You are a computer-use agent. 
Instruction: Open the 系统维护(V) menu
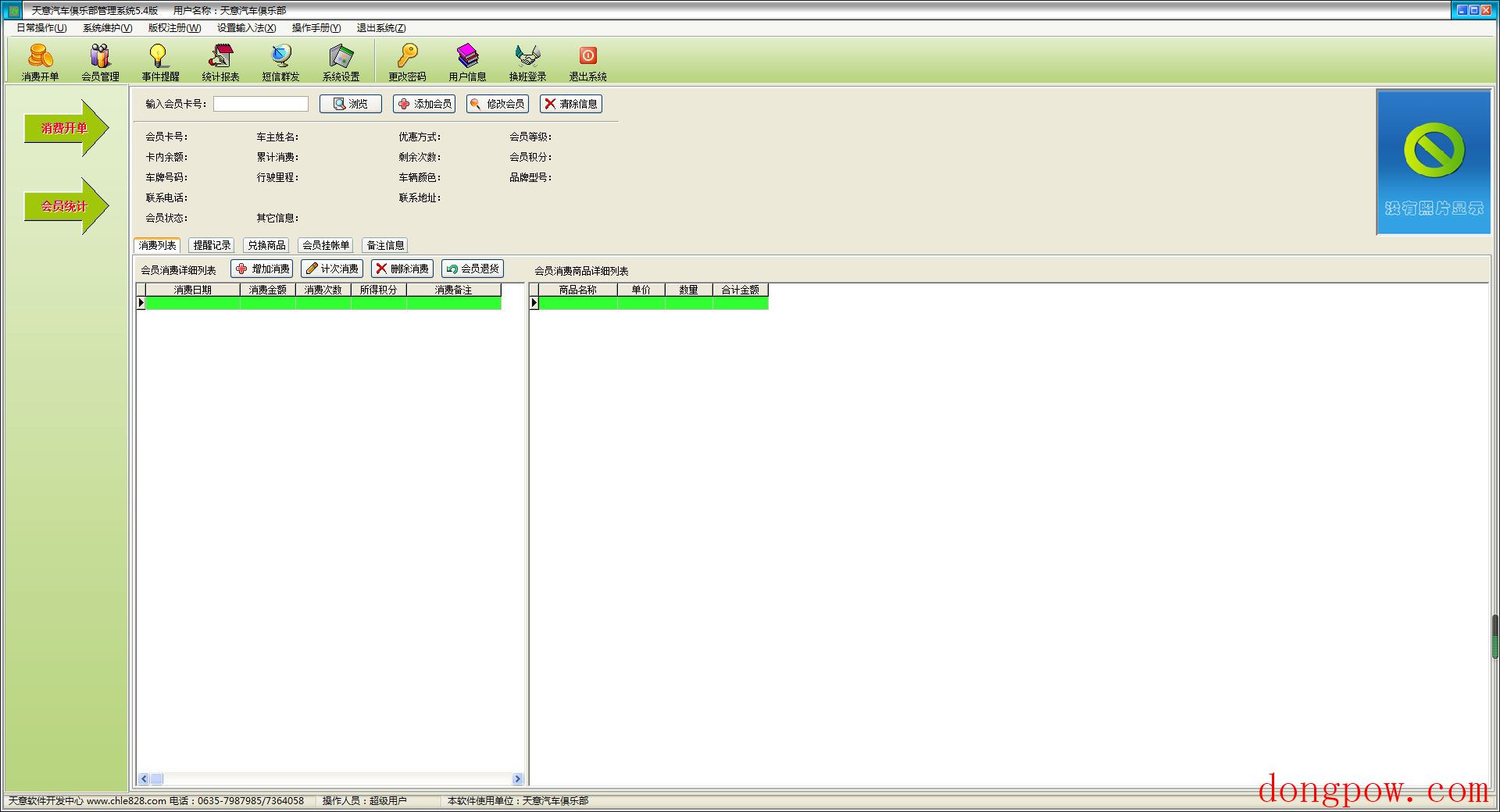tap(107, 28)
